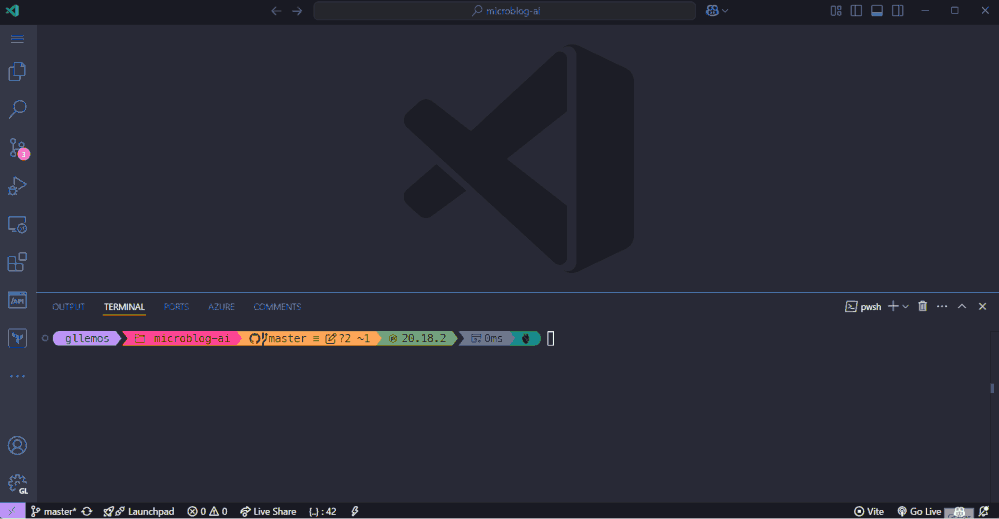This screenshot has width=999, height=519.
Task: Toggle the primary side bar visibility
Action: point(856,11)
